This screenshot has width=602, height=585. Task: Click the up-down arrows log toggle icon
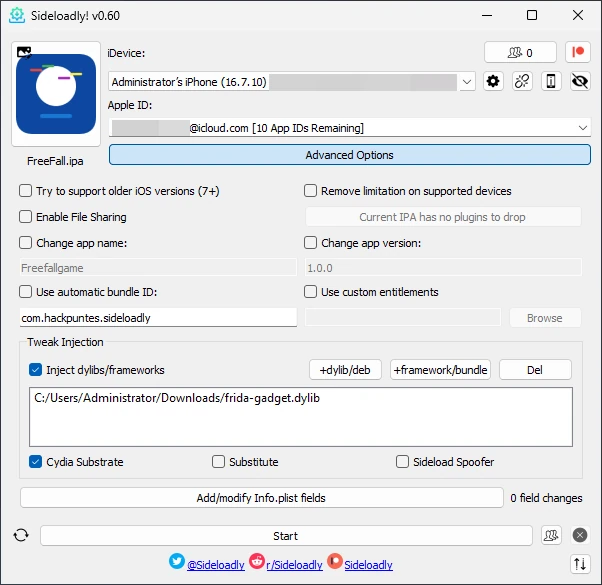[580, 564]
